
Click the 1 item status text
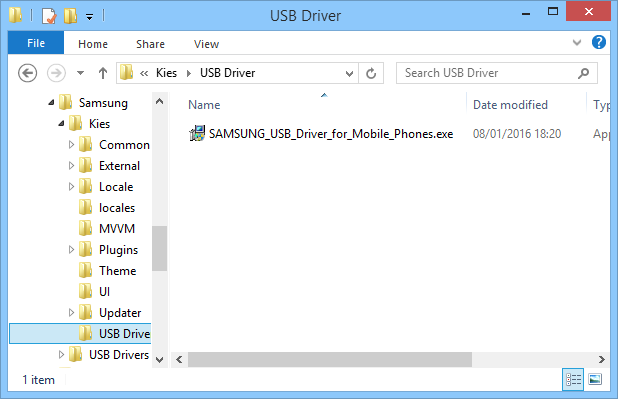(x=39, y=380)
